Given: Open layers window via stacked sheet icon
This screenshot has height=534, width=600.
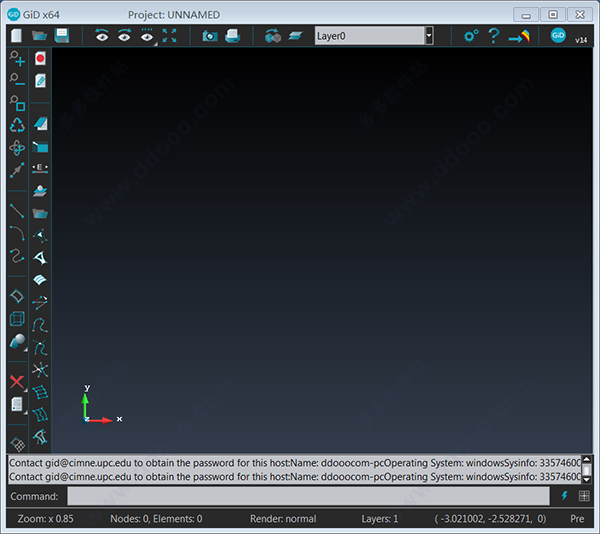Looking at the screenshot, I should click(x=295, y=36).
